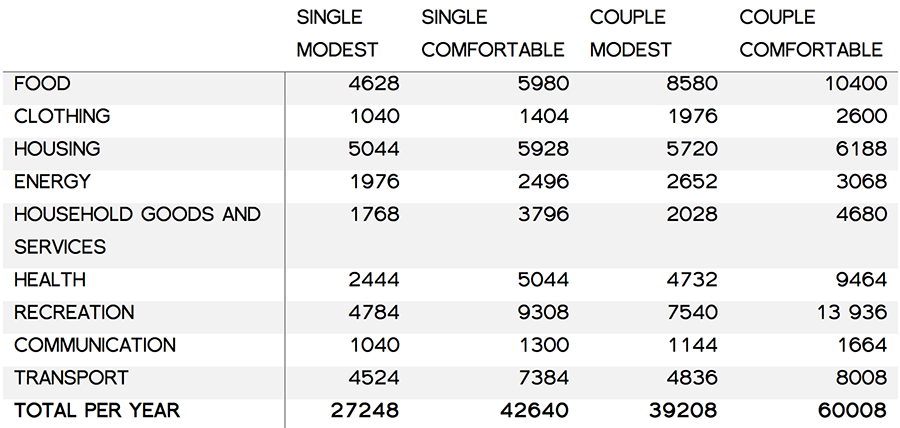
Task: Click the 7384 transport value cell
Action: pyautogui.click(x=544, y=378)
